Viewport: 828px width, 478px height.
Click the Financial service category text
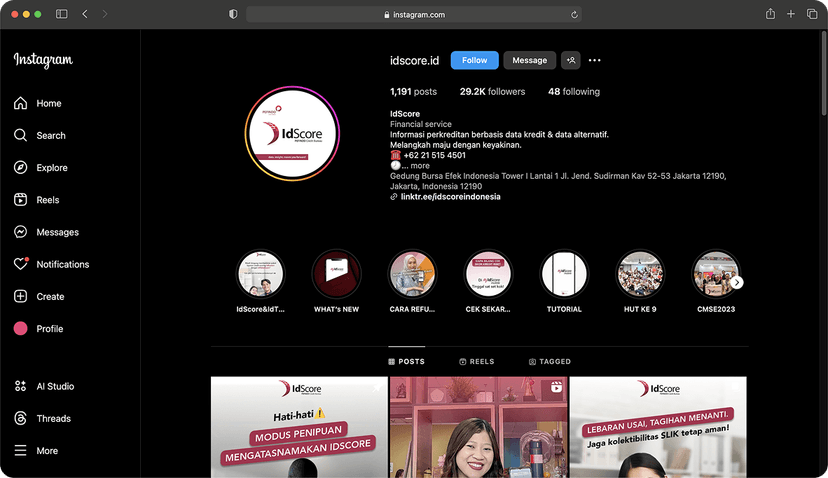(421, 124)
